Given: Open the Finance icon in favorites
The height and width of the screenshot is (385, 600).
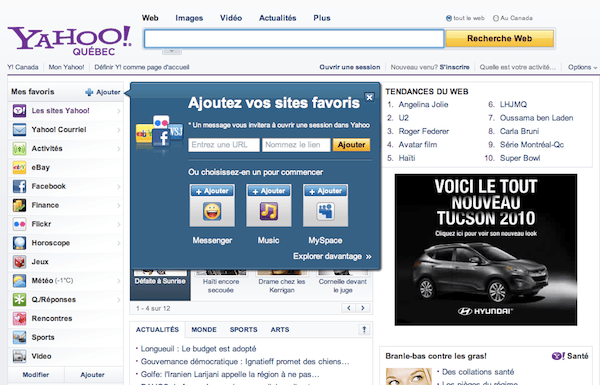Looking at the screenshot, I should (20, 205).
